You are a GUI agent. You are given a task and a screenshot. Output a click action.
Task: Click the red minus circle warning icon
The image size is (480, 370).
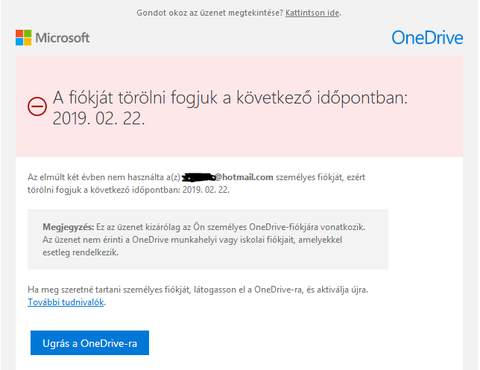tap(37, 107)
